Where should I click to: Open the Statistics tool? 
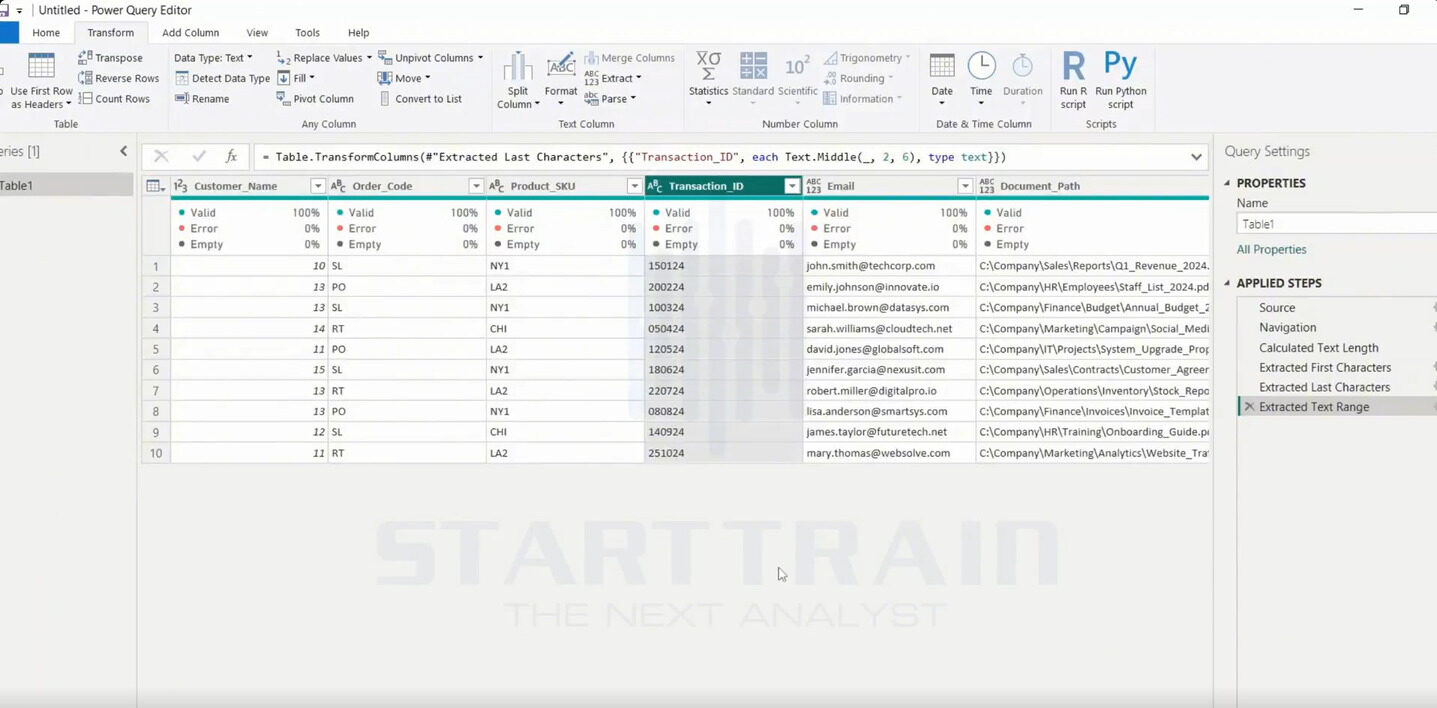(x=708, y=78)
